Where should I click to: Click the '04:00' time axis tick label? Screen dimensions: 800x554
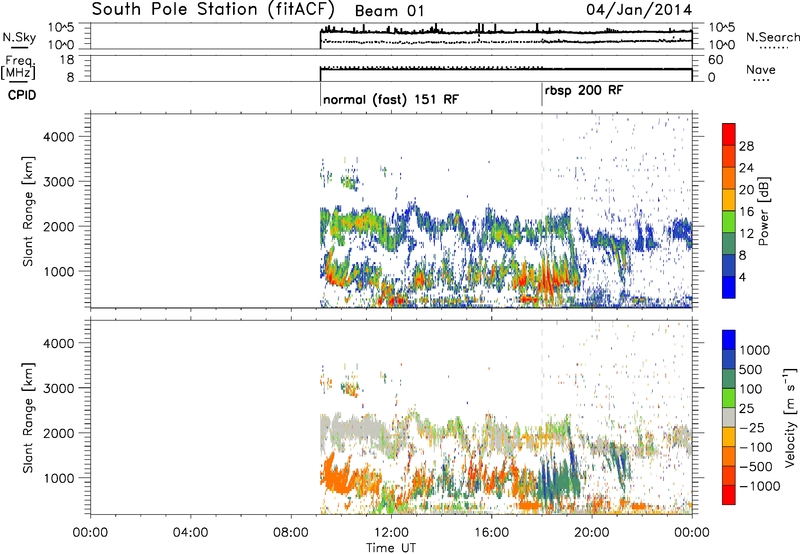(191, 533)
